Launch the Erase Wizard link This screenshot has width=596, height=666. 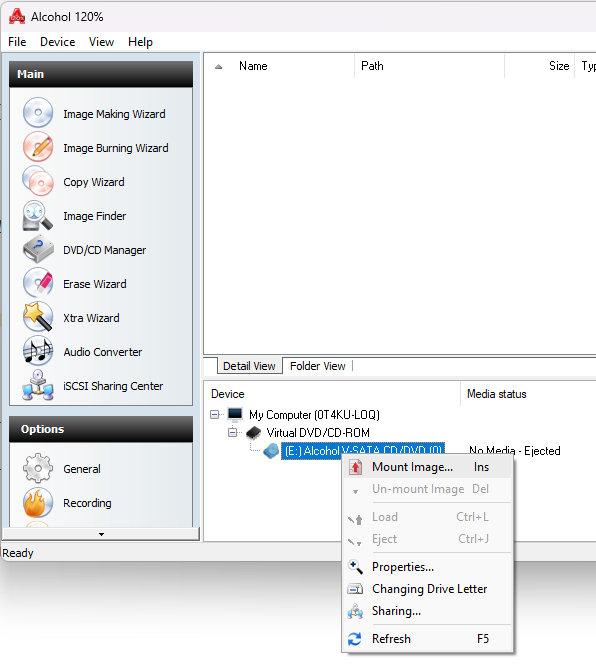coord(95,284)
